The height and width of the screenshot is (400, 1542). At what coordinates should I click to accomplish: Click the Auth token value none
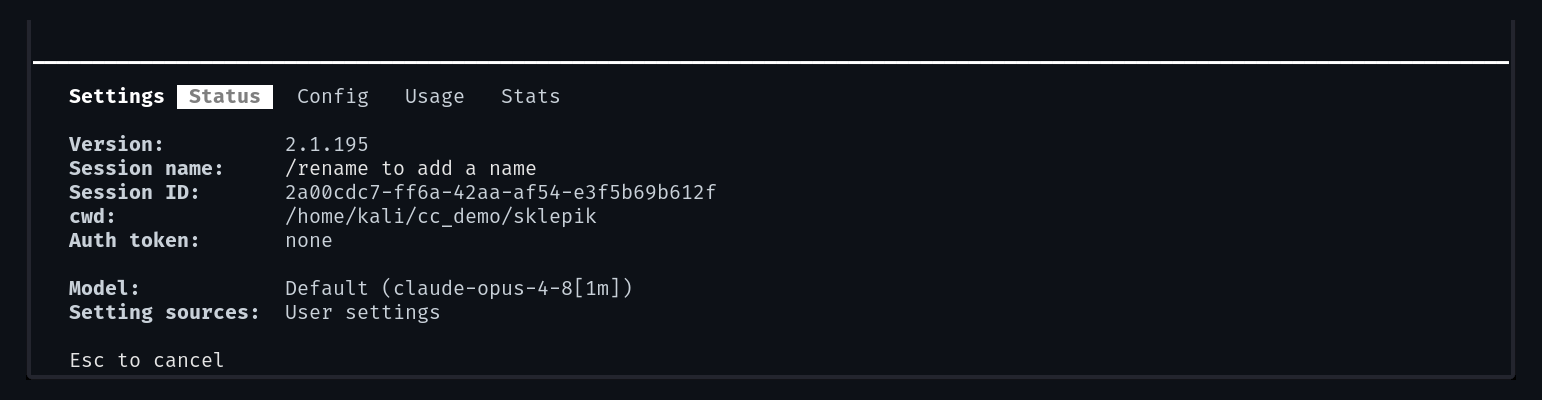click(x=309, y=241)
